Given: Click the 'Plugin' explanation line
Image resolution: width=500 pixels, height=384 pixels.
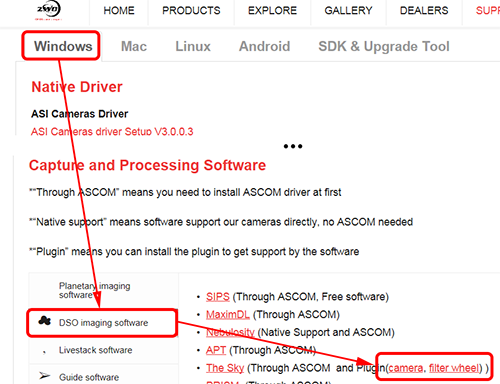Looking at the screenshot, I should point(194,252).
